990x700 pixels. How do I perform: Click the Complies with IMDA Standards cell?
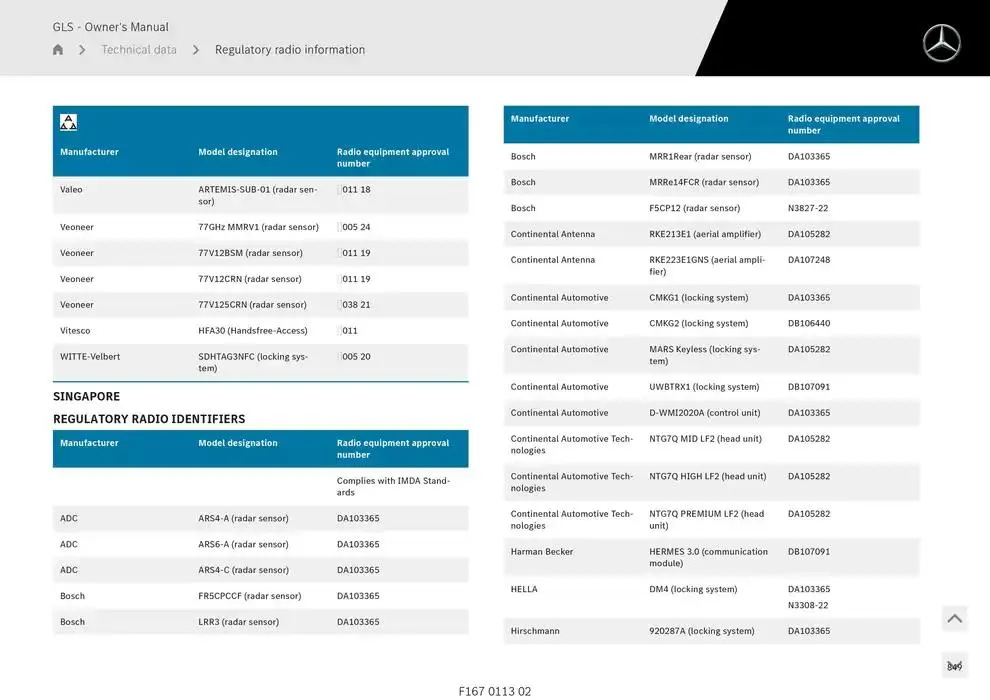(393, 486)
